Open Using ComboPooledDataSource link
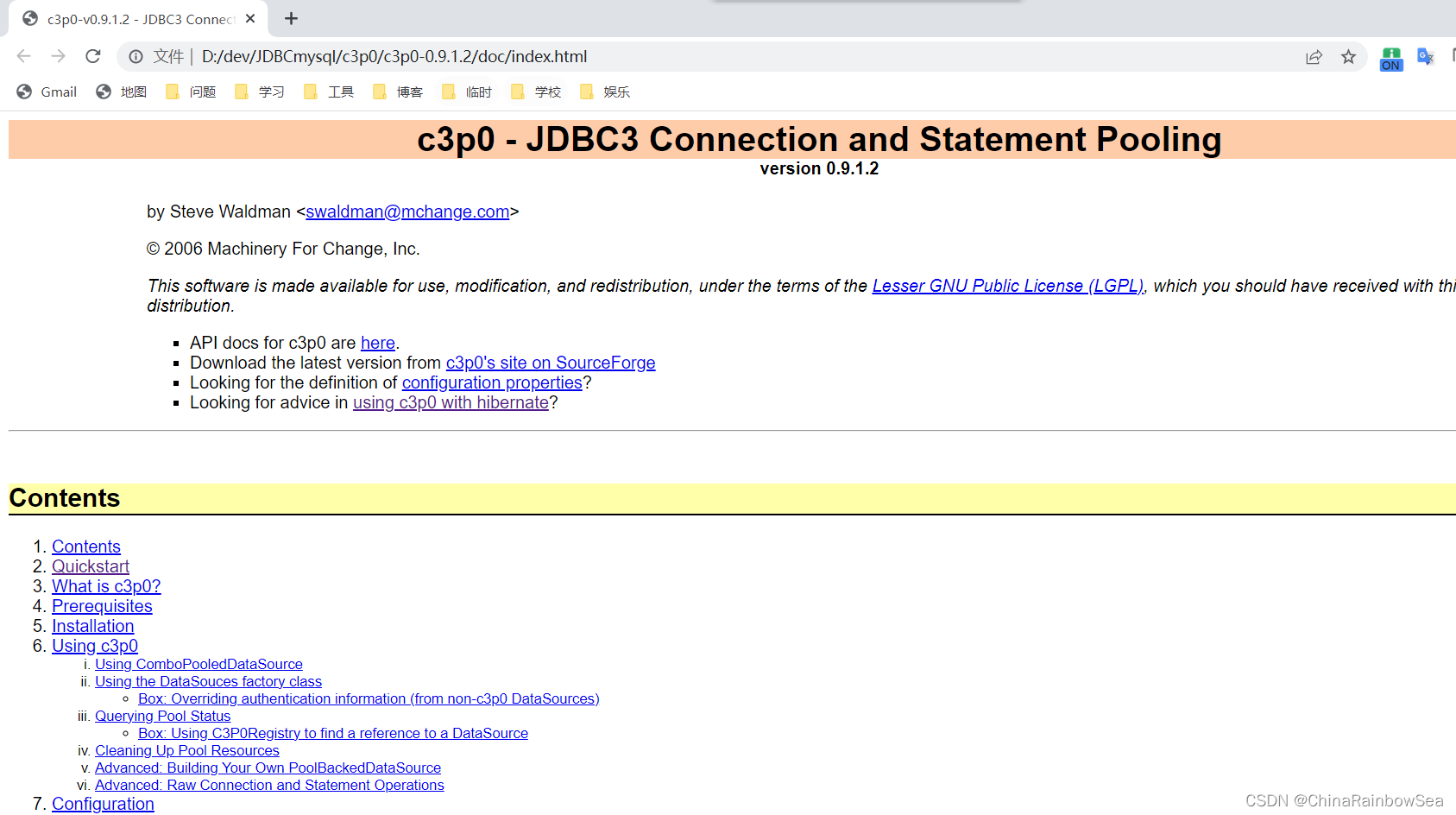The height and width of the screenshot is (815, 1456). pyautogui.click(x=199, y=664)
